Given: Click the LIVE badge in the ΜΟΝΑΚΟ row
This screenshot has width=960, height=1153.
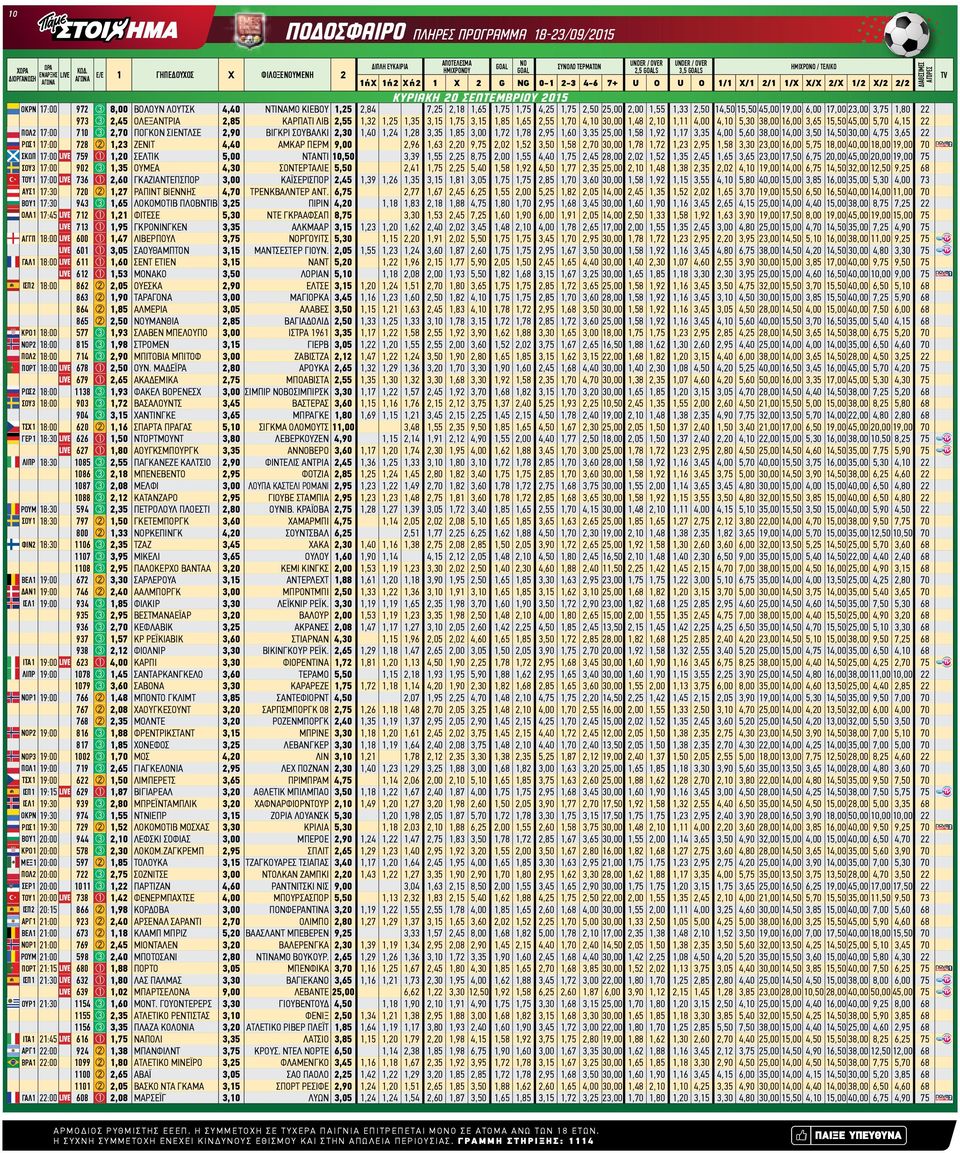Looking at the screenshot, I should (x=65, y=274).
